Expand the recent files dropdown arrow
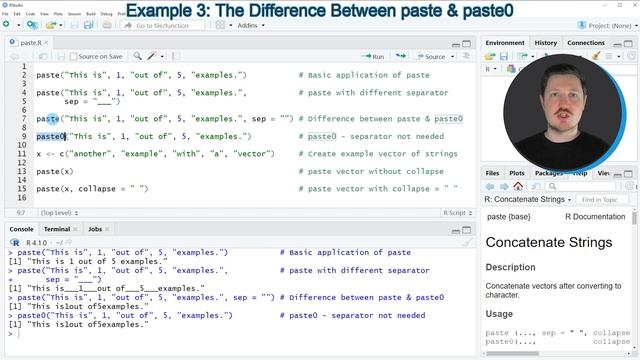The width and height of the screenshot is (640, 360). (x=61, y=25)
